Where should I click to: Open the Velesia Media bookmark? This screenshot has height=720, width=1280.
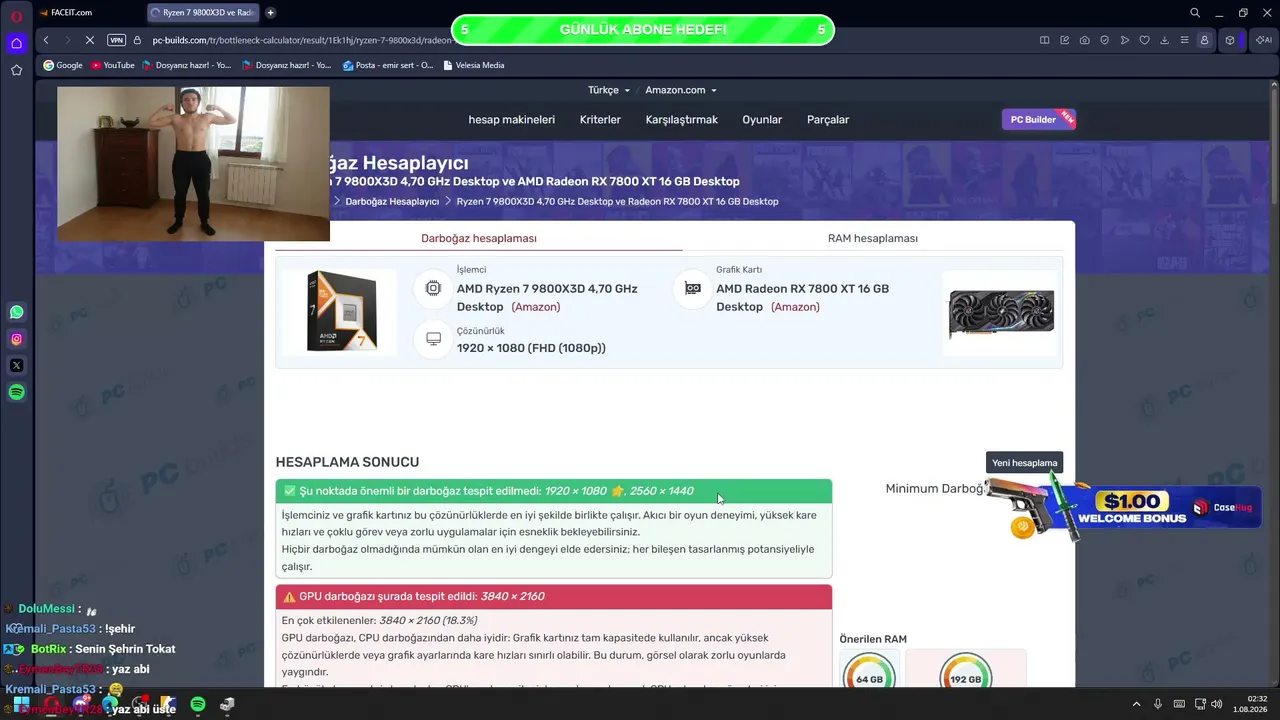click(473, 65)
